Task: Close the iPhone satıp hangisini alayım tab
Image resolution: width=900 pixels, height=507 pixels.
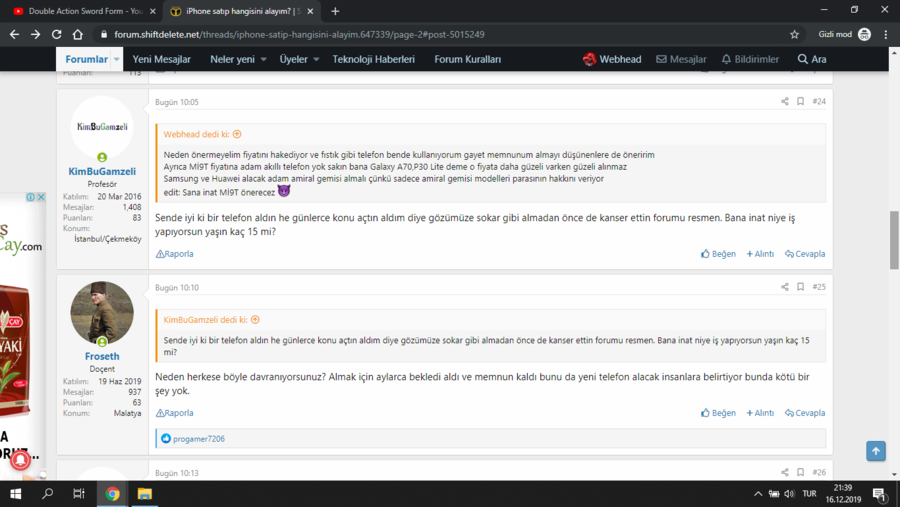Action: click(310, 11)
